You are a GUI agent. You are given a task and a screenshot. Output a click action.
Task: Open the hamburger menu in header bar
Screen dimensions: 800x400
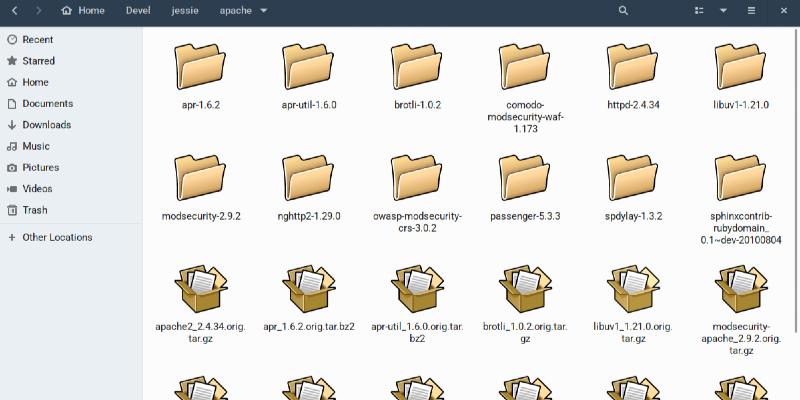pyautogui.click(x=751, y=11)
